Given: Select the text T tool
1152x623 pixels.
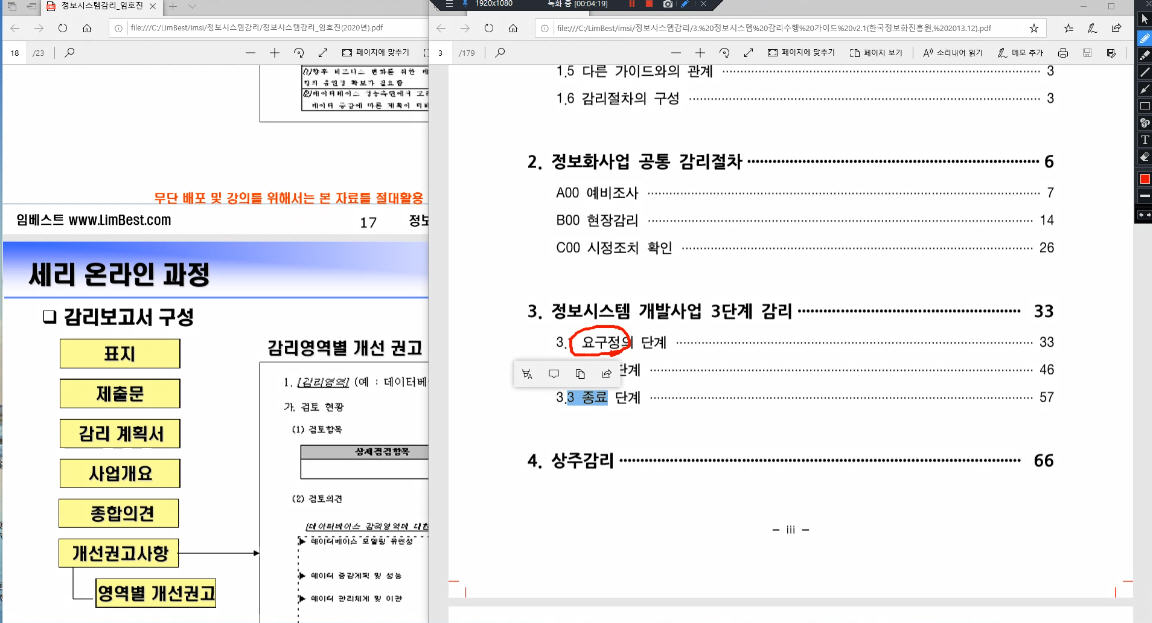Looking at the screenshot, I should click(1144, 140).
